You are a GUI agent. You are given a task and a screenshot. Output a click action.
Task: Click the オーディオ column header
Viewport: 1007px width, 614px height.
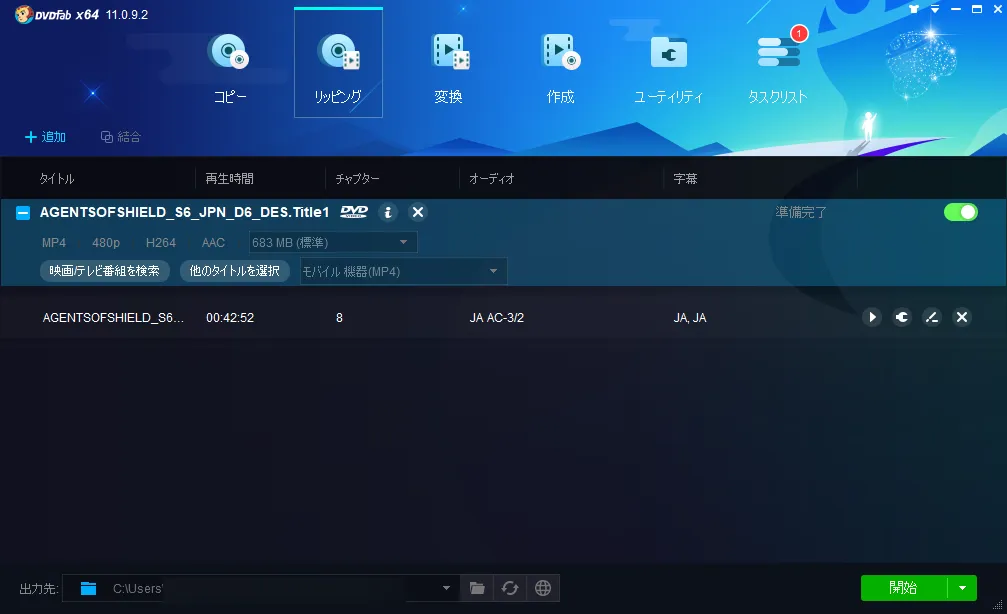pyautogui.click(x=492, y=179)
